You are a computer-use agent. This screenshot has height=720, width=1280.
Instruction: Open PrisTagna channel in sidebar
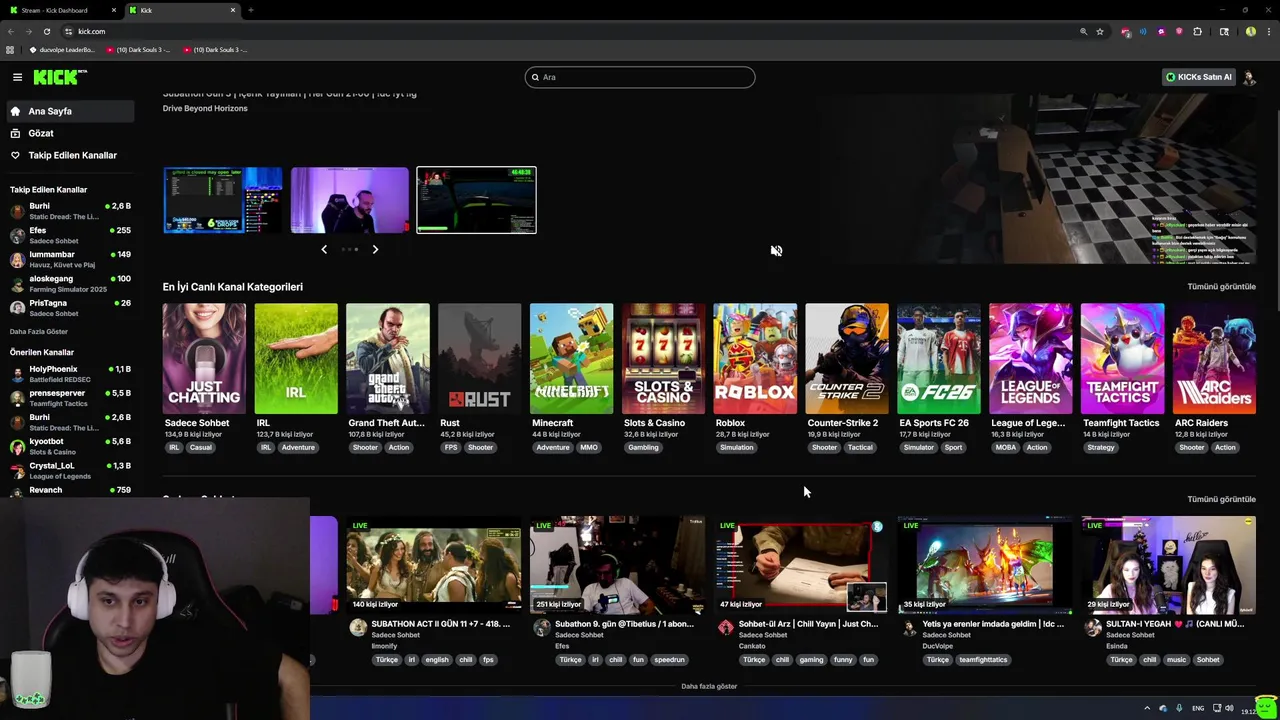tap(70, 307)
